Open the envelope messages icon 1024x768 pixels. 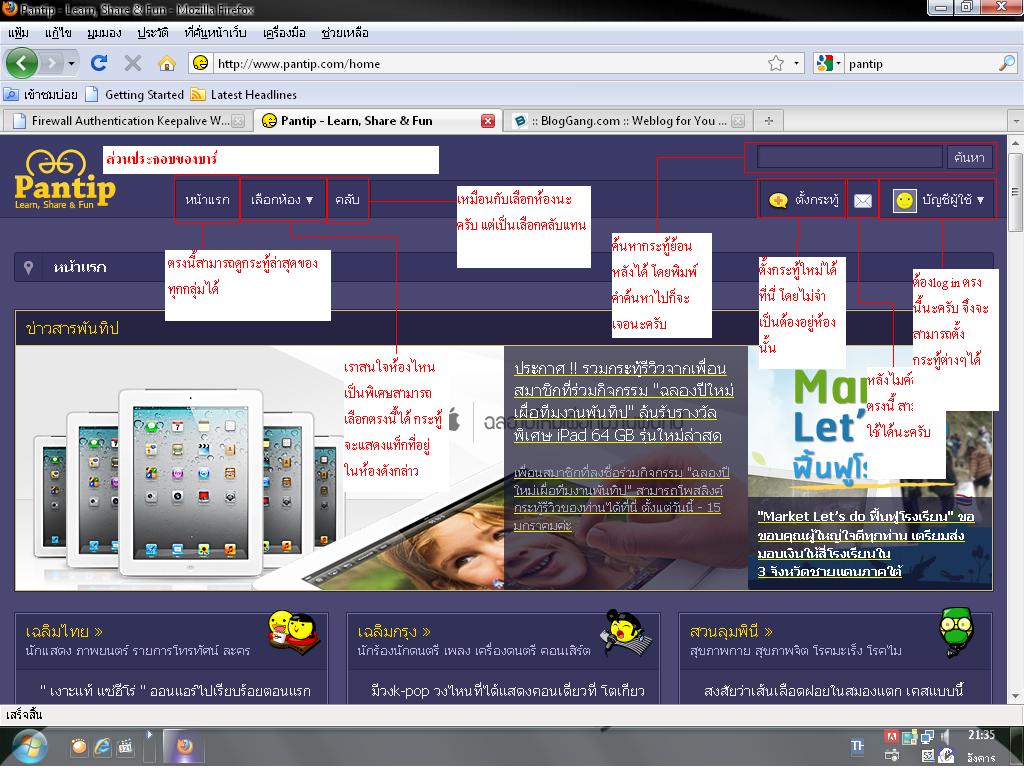pyautogui.click(x=863, y=200)
